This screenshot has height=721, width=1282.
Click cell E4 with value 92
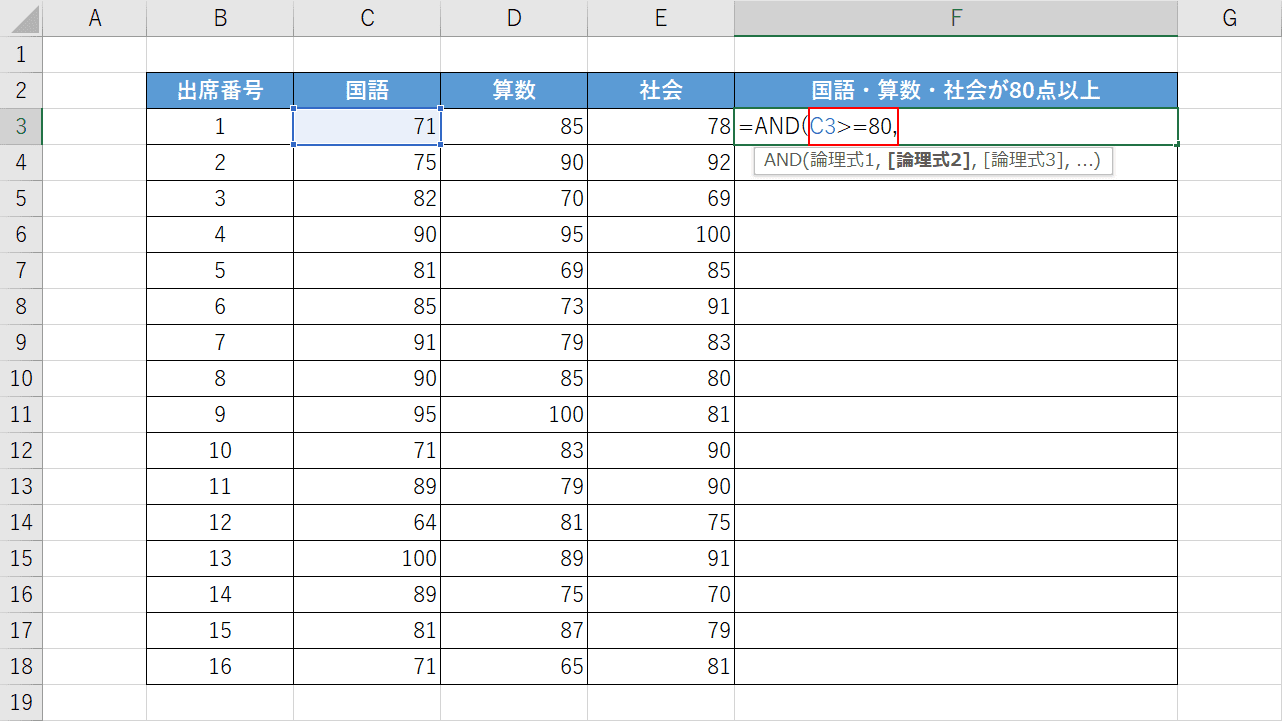(661, 162)
